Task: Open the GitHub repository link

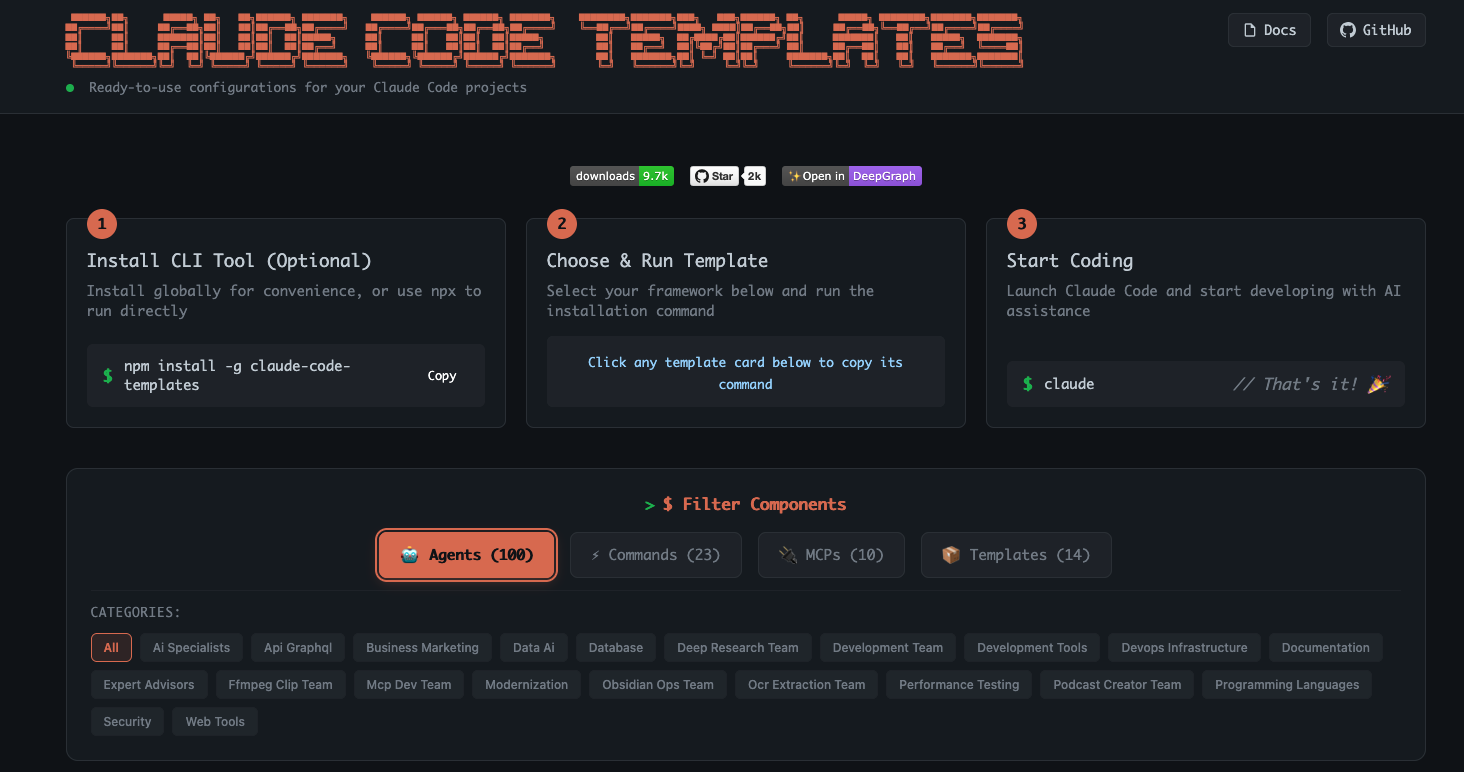Action: click(x=1375, y=30)
